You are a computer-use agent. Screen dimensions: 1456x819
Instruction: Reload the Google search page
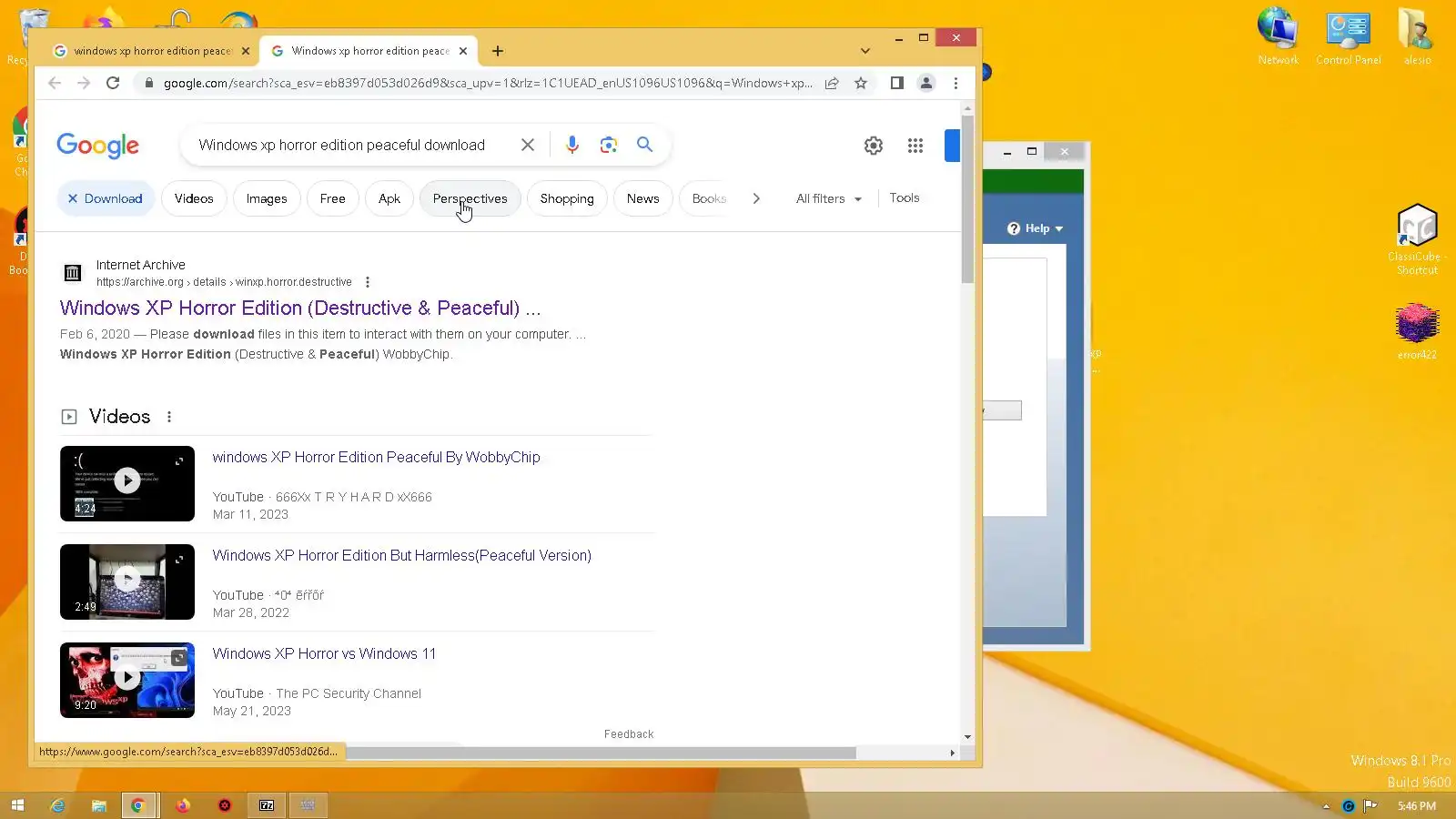pos(113,83)
